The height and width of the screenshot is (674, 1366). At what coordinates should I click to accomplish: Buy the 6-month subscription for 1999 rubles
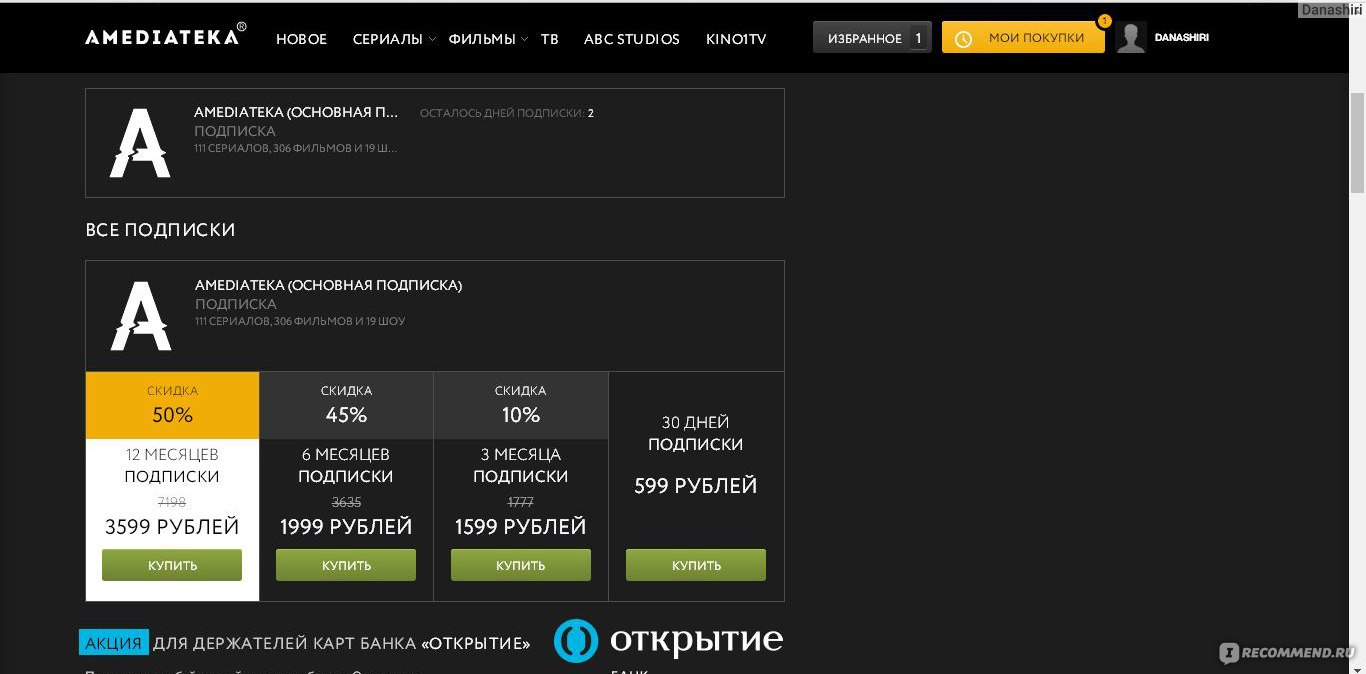(x=346, y=565)
